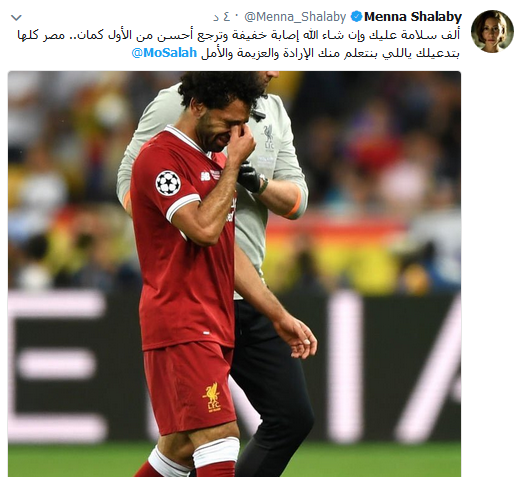Follow the @MoSalah mention link
Image resolution: width=523 pixels, height=477 pixels.
click(x=164, y=53)
